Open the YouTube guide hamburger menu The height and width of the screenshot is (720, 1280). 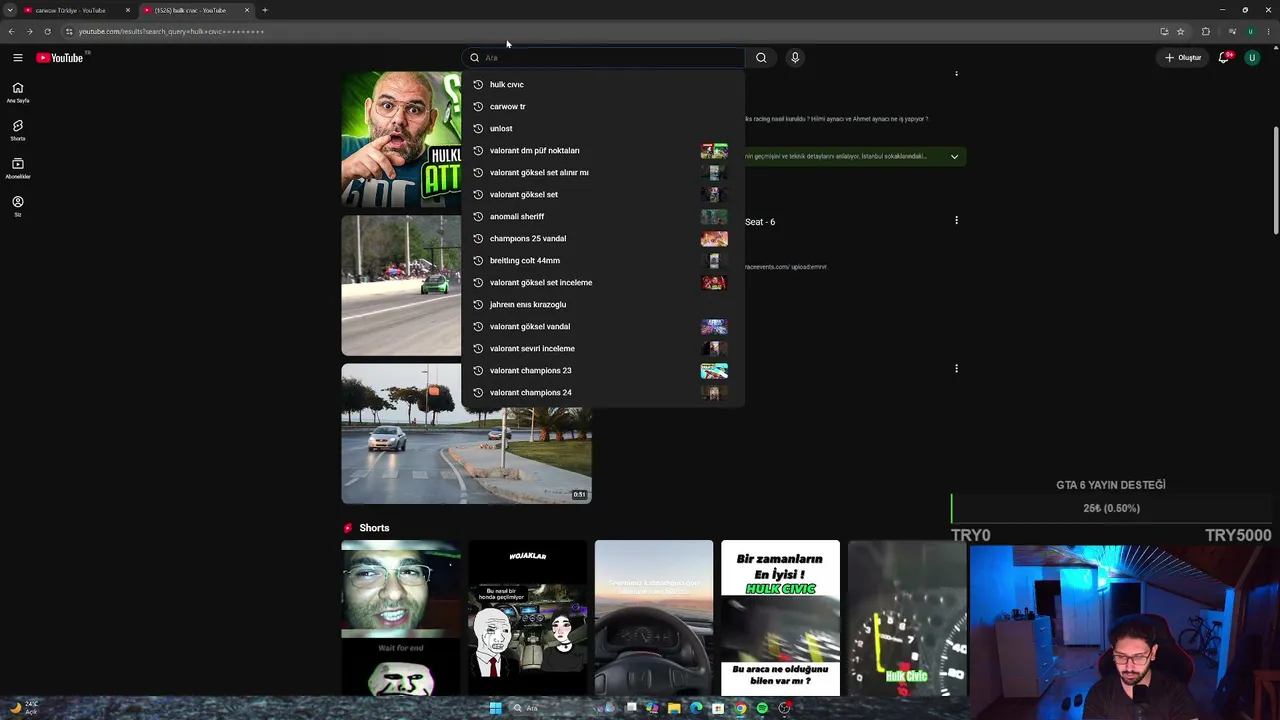coord(18,58)
